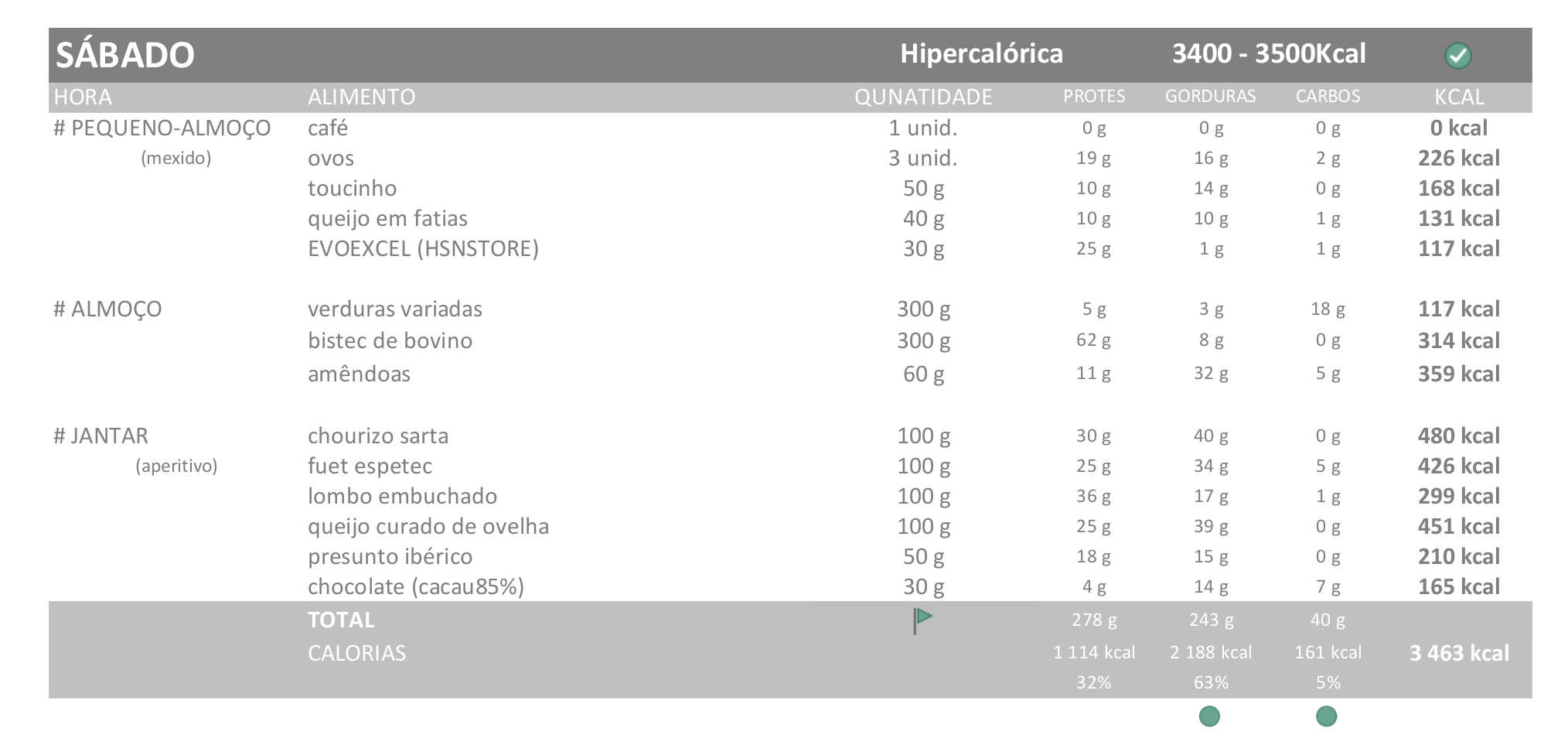
Task: Select the ALIMENTO column header
Action: [361, 97]
